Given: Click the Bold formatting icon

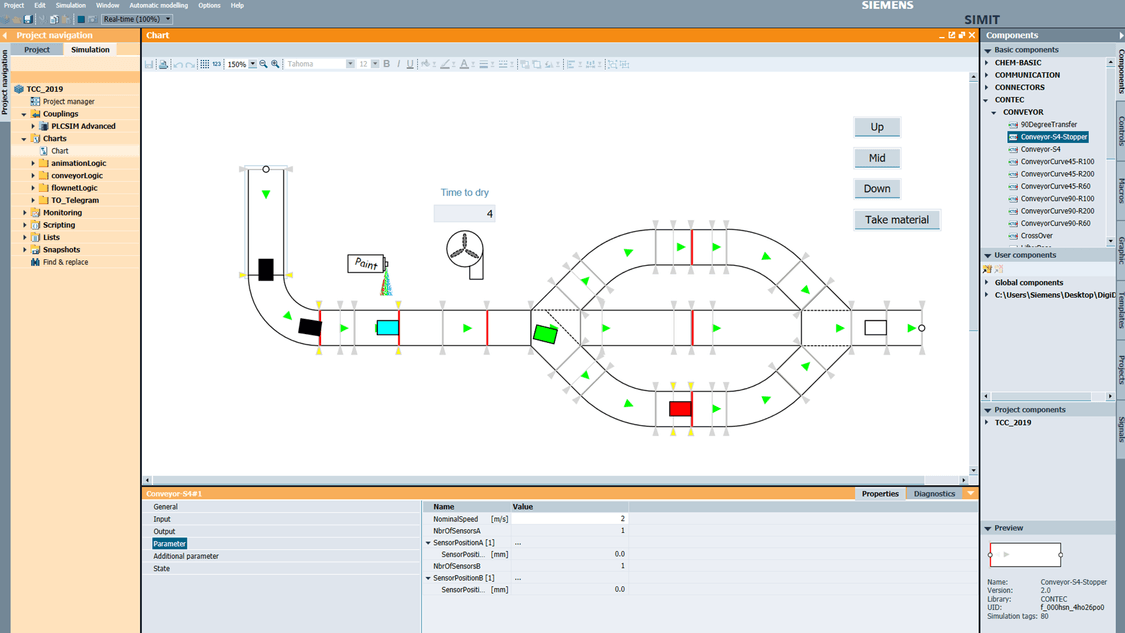Looking at the screenshot, I should pyautogui.click(x=385, y=64).
